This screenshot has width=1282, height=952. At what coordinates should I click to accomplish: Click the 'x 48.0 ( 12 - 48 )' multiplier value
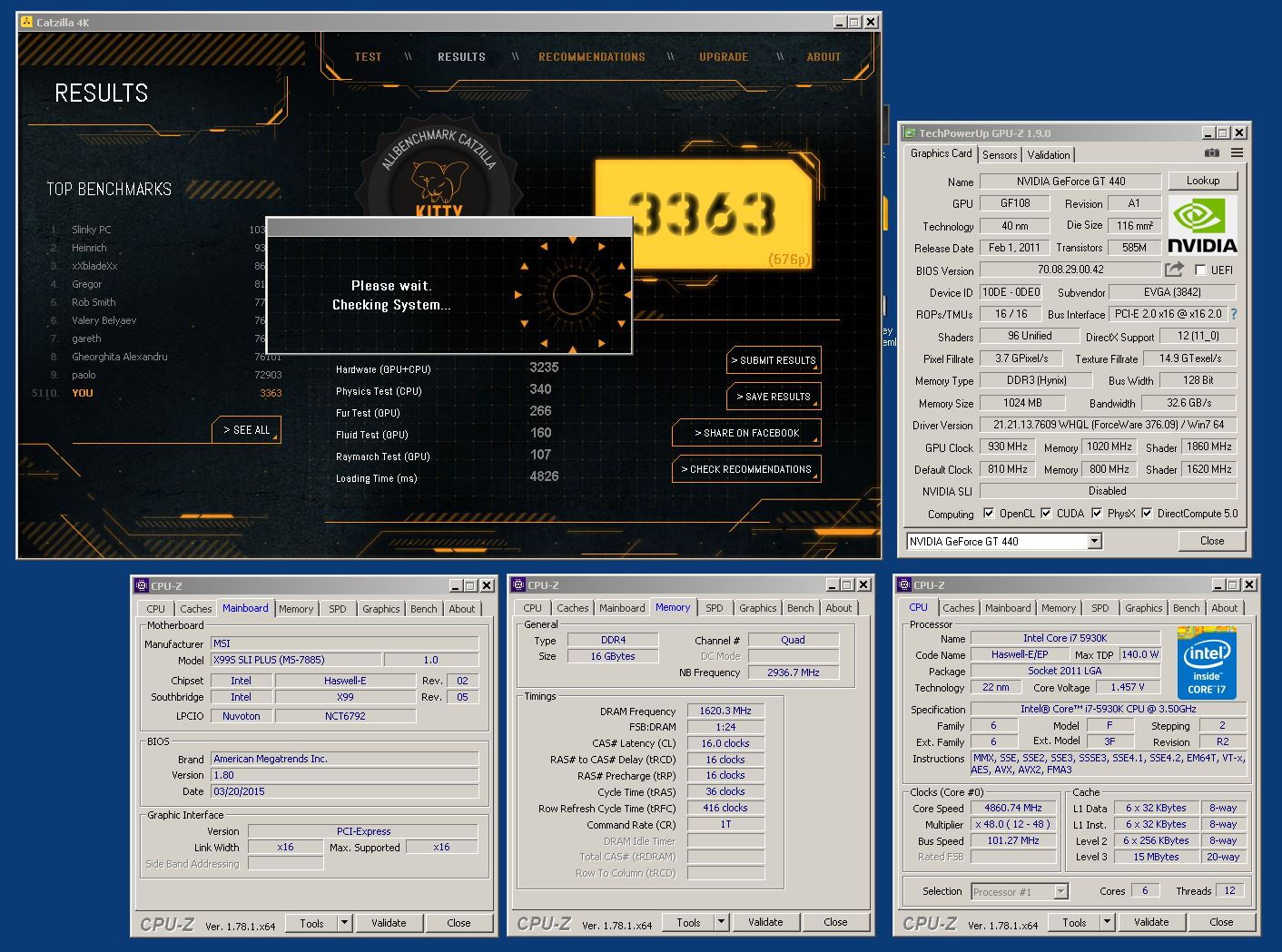[x=1013, y=824]
